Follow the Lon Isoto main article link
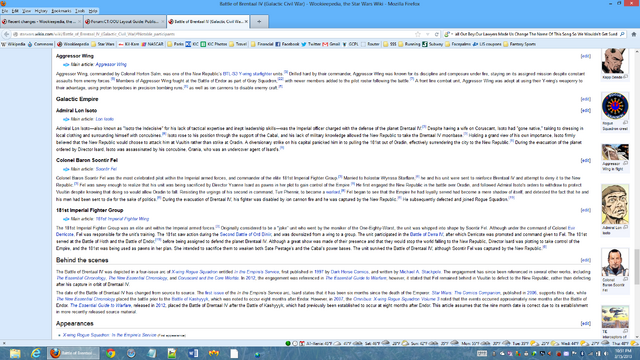 tap(104, 119)
